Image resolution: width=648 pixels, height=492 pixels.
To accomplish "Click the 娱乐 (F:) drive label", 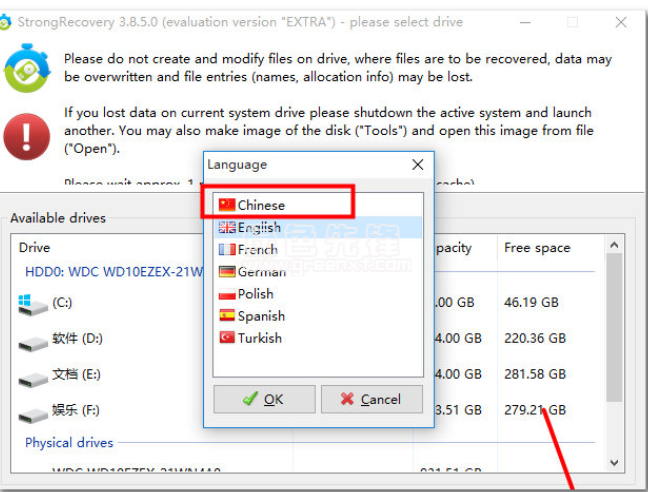I will pyautogui.click(x=76, y=410).
